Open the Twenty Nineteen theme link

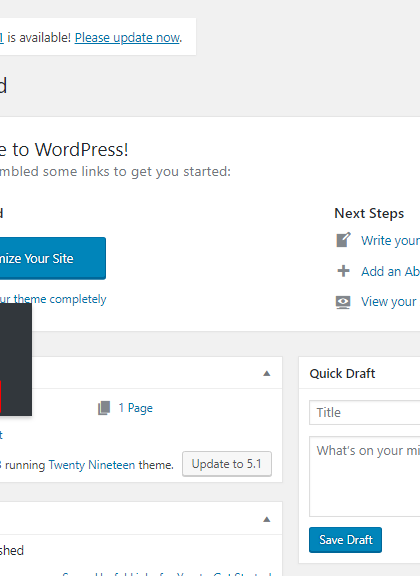click(x=92, y=465)
